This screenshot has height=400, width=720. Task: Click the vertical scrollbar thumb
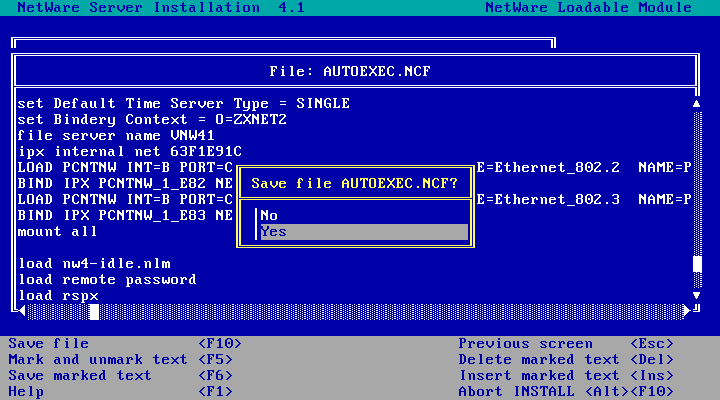[x=697, y=264]
